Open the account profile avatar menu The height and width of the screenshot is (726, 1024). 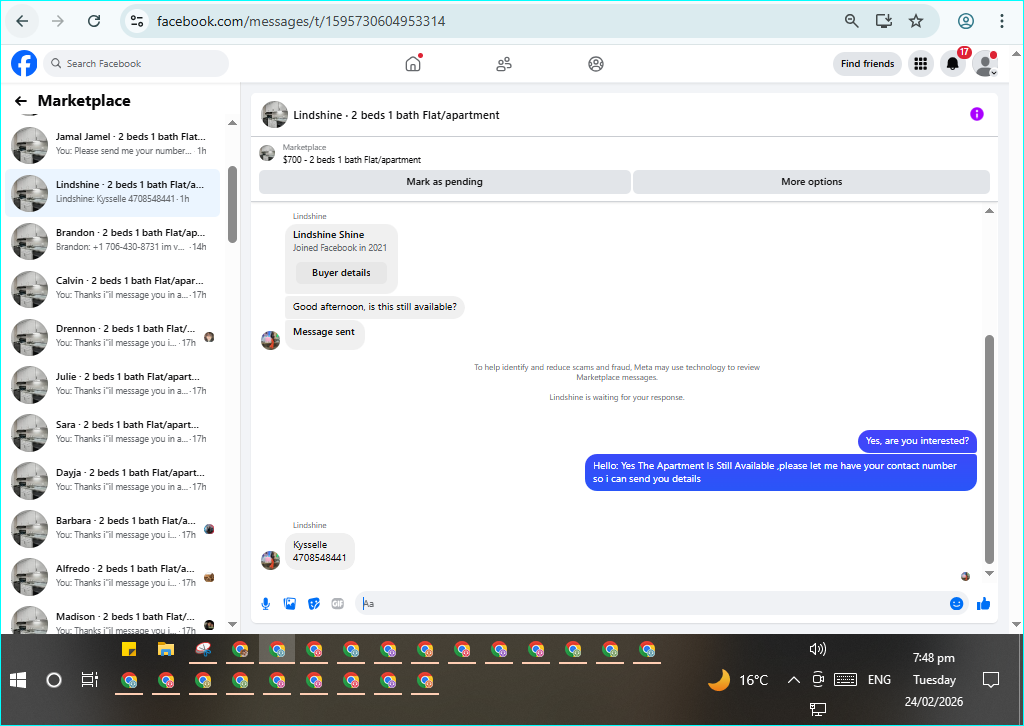(x=985, y=63)
